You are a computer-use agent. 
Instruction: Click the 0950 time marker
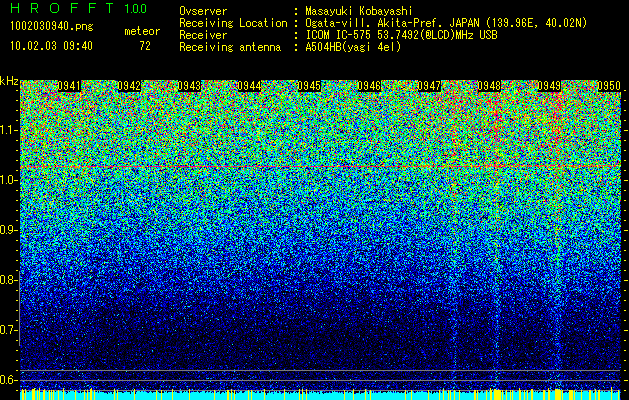point(609,86)
